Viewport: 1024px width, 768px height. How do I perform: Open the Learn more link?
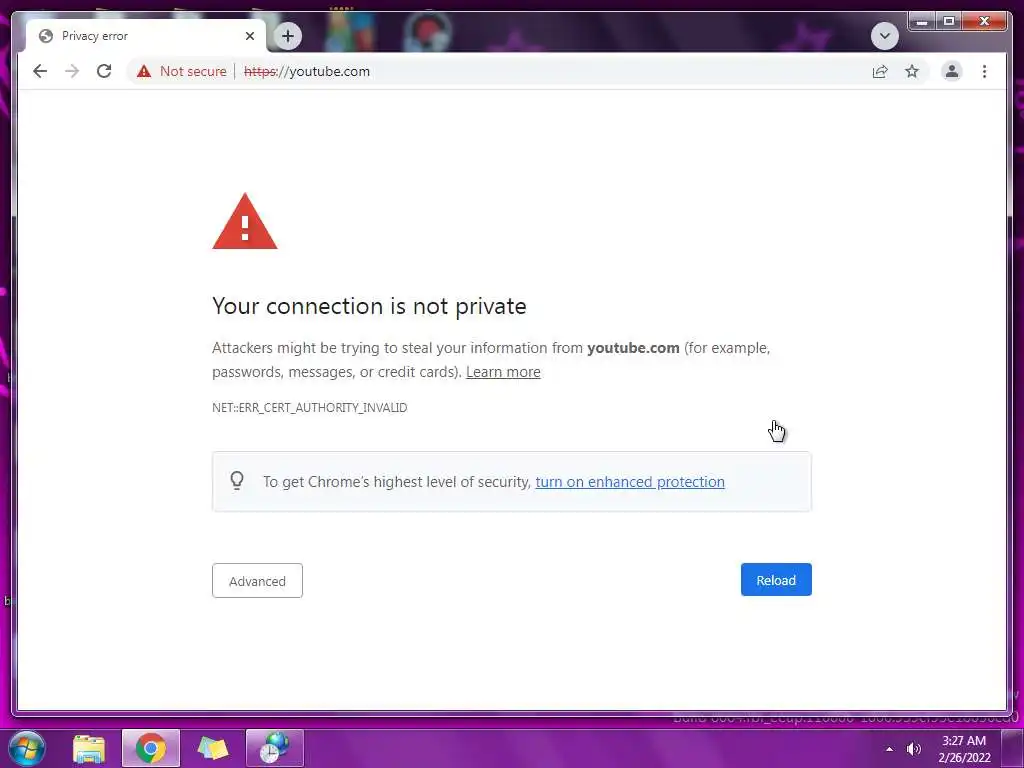click(x=503, y=372)
